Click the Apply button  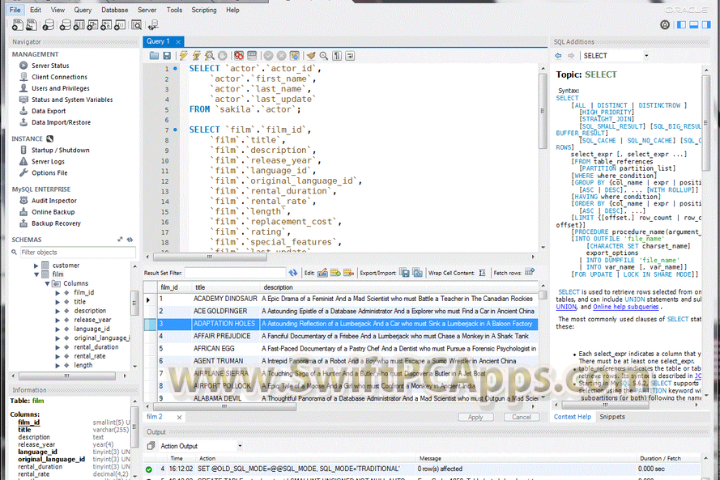coord(476,417)
